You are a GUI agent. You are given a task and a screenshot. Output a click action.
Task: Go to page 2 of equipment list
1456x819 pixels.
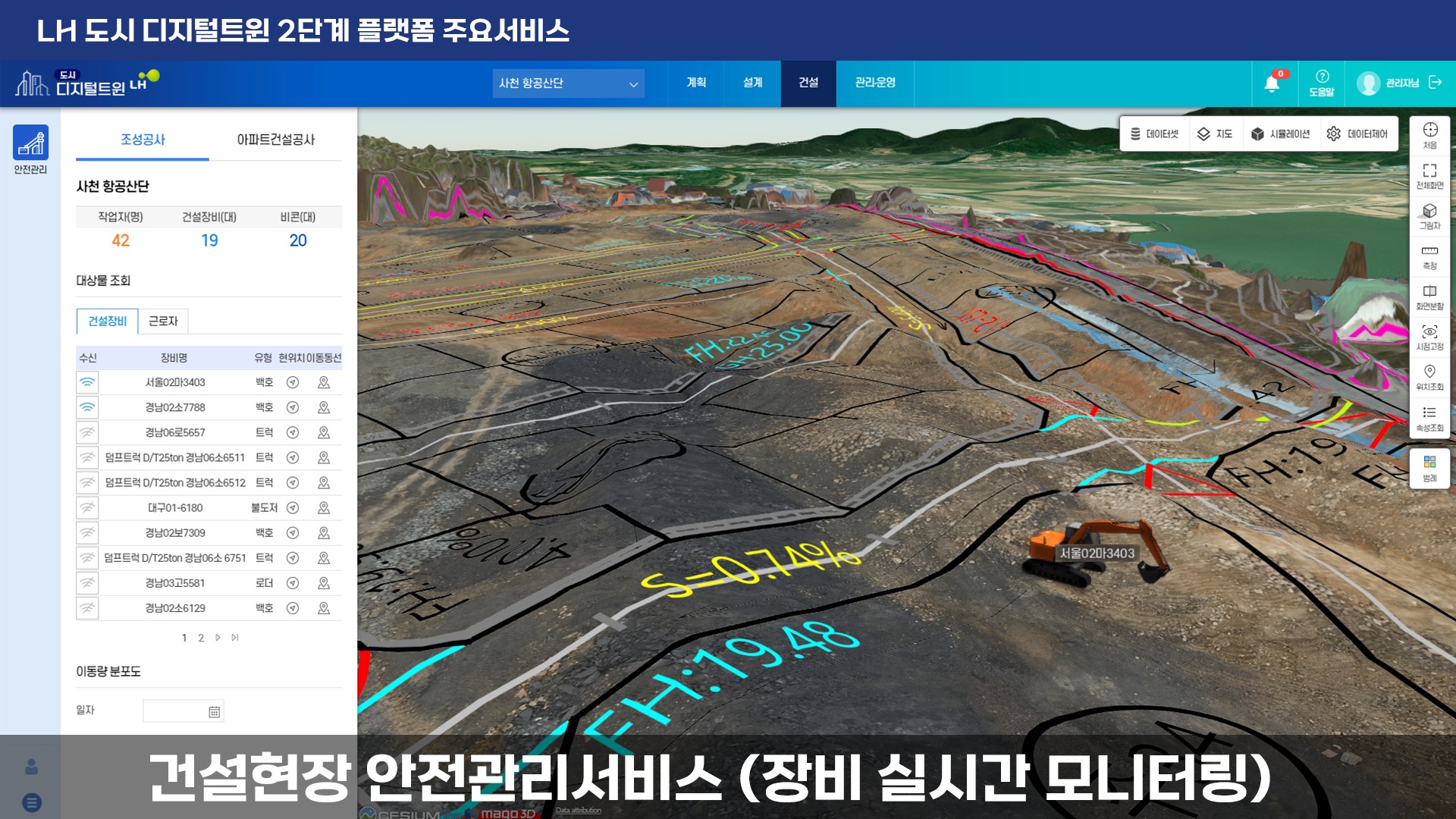(x=201, y=638)
